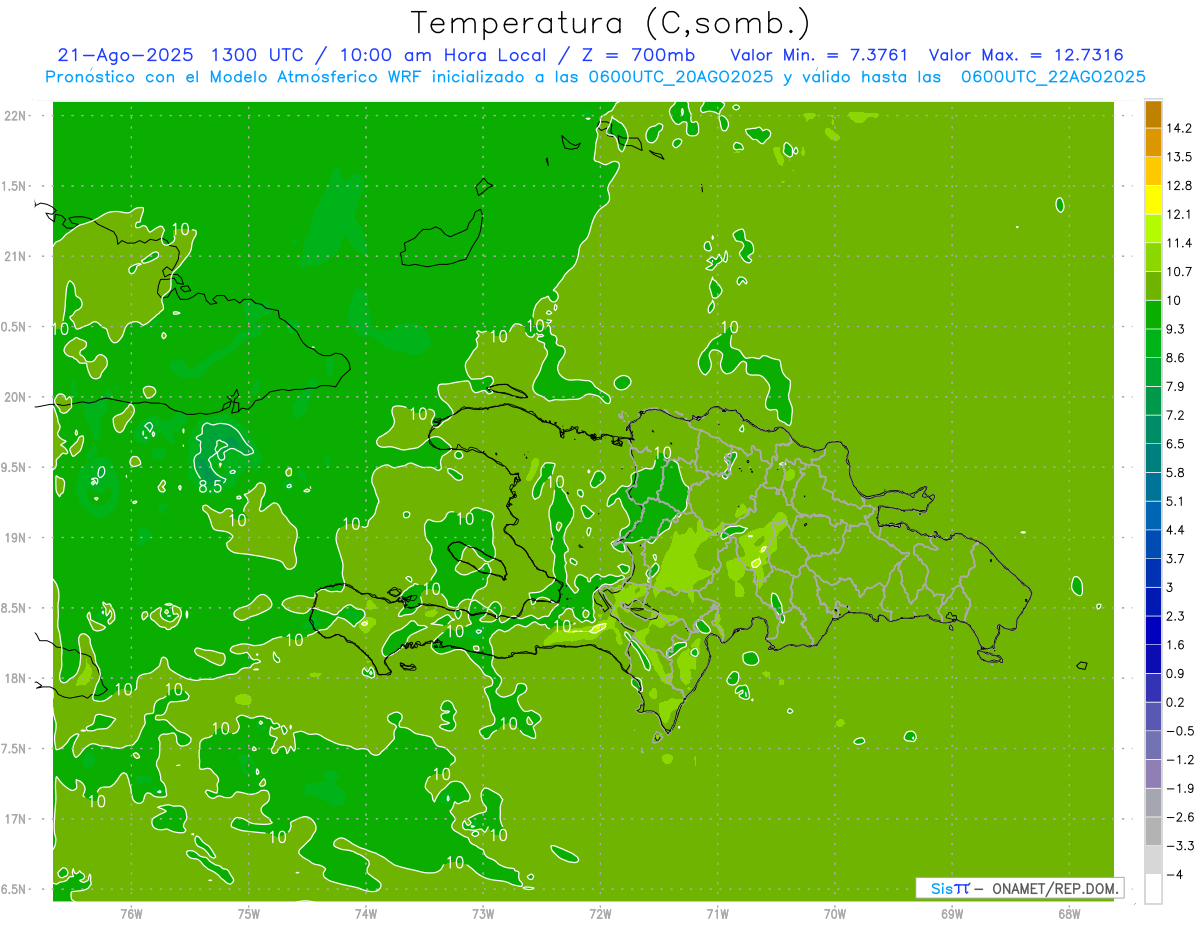Click "10:00 am Hora Local" text
Screen dimensions: 1200x927
click(x=441, y=54)
